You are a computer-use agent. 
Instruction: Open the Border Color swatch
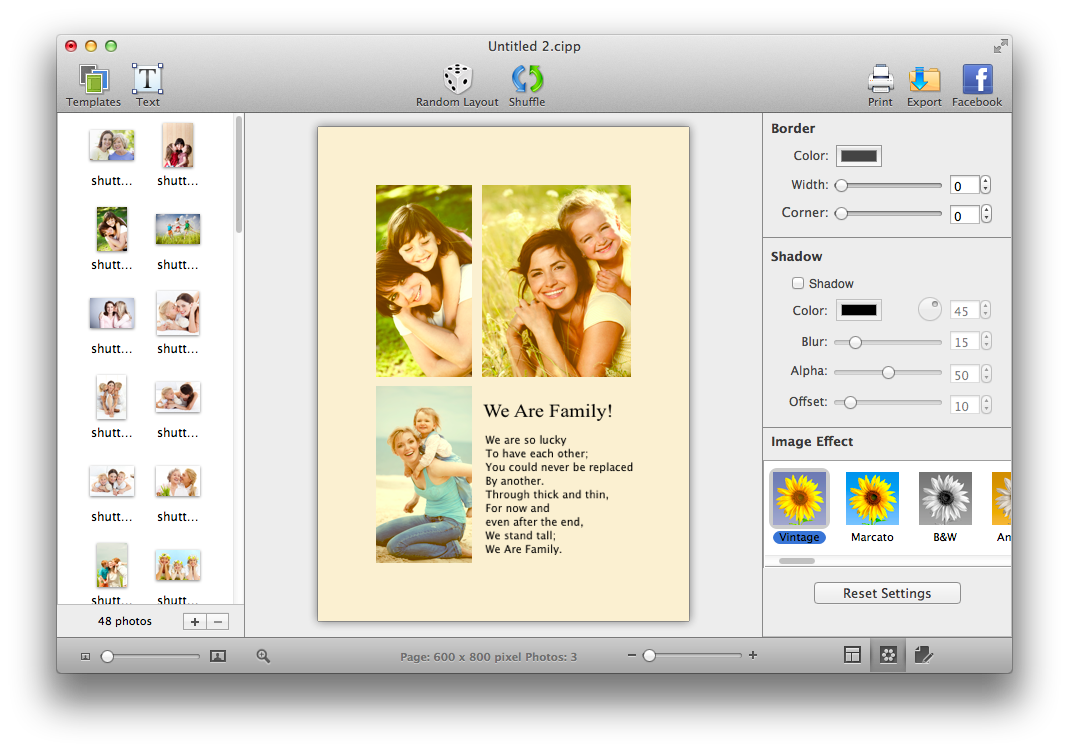click(858, 156)
